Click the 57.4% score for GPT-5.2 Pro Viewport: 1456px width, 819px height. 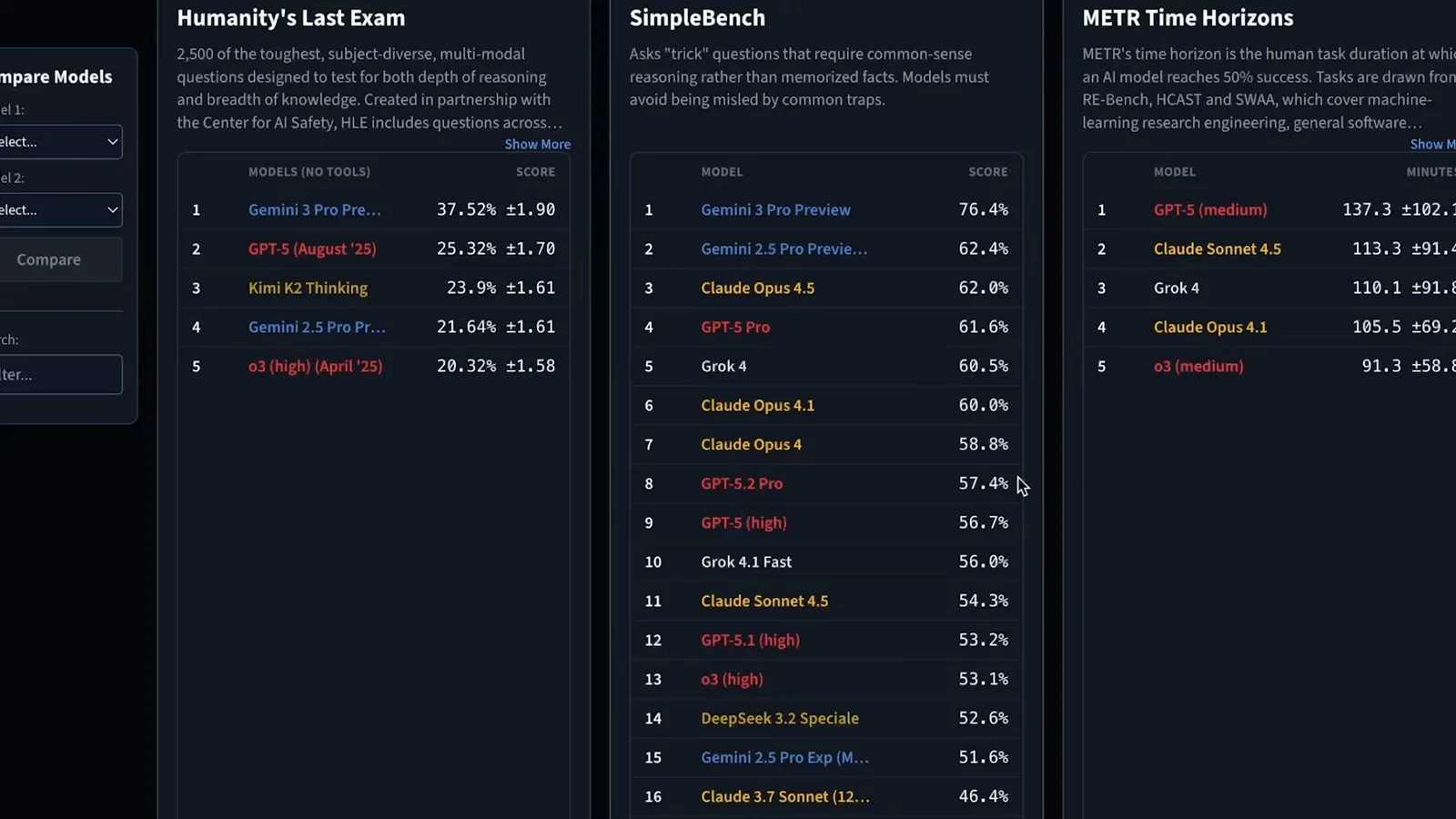[x=983, y=483]
